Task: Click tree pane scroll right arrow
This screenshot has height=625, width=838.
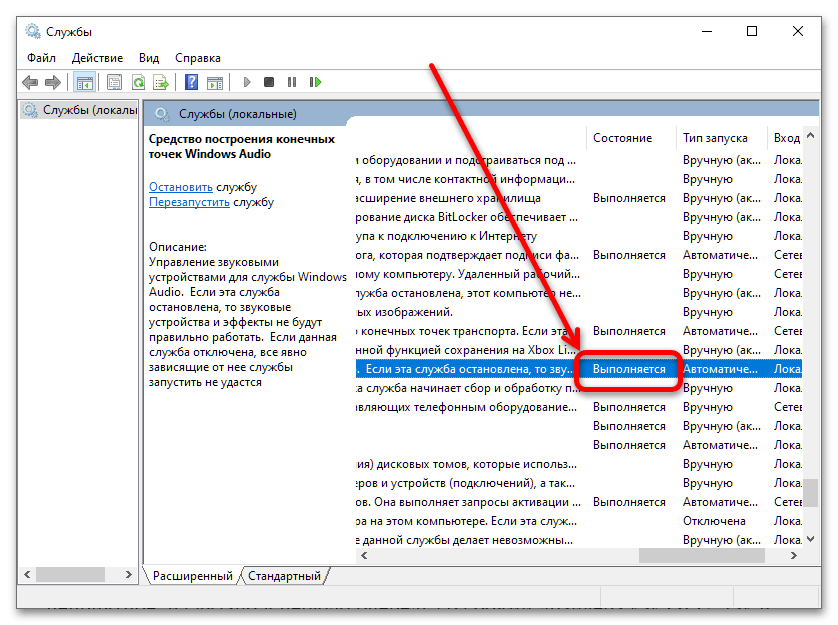Action: [x=128, y=574]
